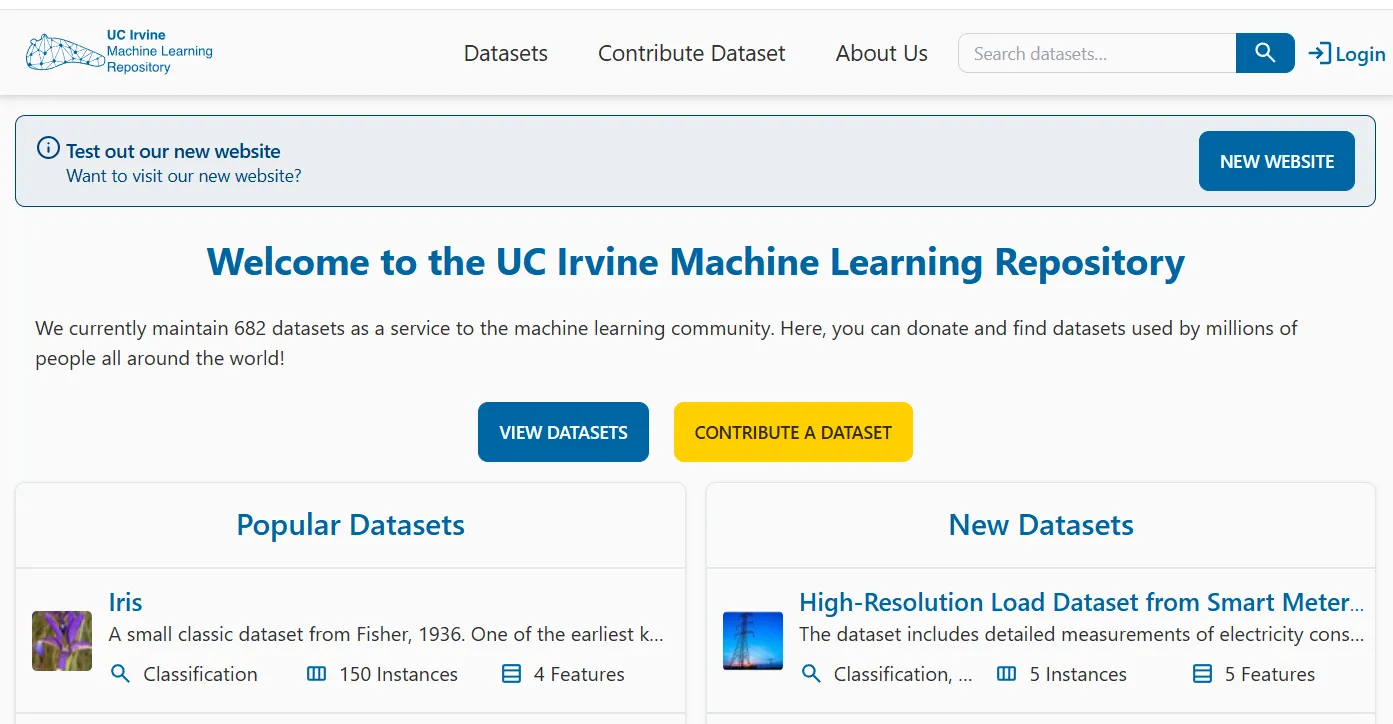Click the Login arrow icon
Screen dimensions: 1393x724
click(x=1320, y=54)
